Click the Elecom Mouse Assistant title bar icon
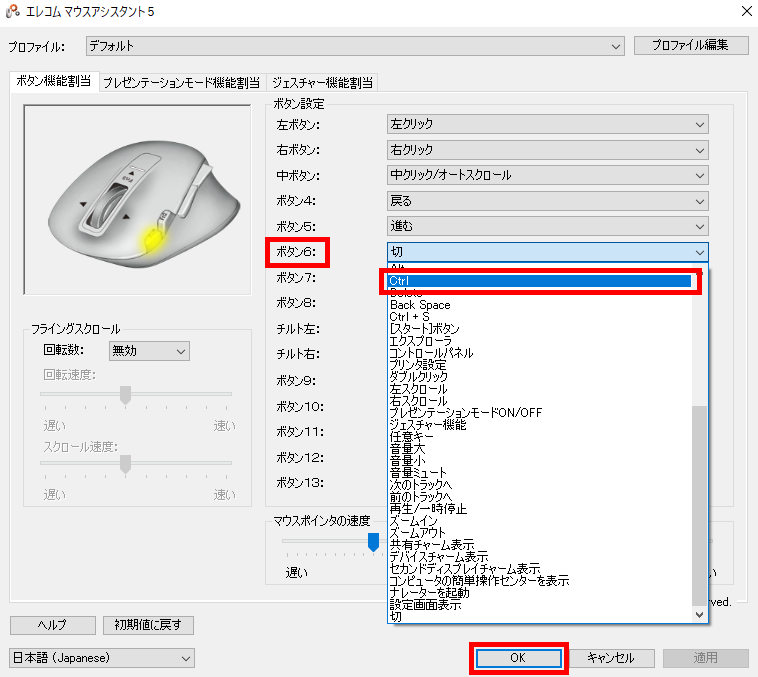758x677 pixels. [13, 11]
